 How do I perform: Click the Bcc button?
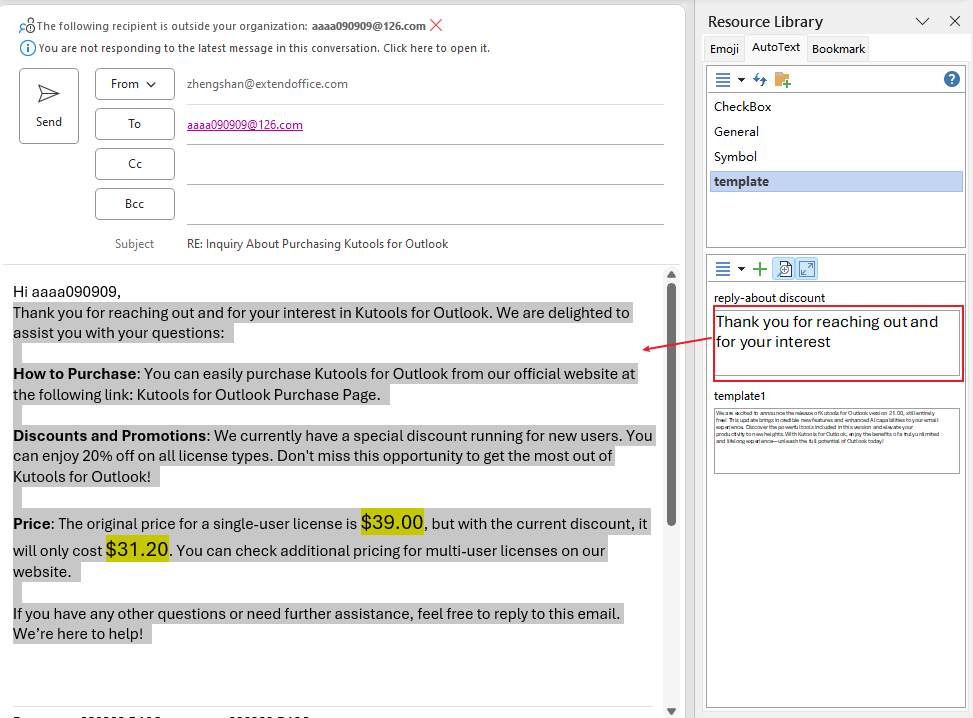(x=135, y=204)
